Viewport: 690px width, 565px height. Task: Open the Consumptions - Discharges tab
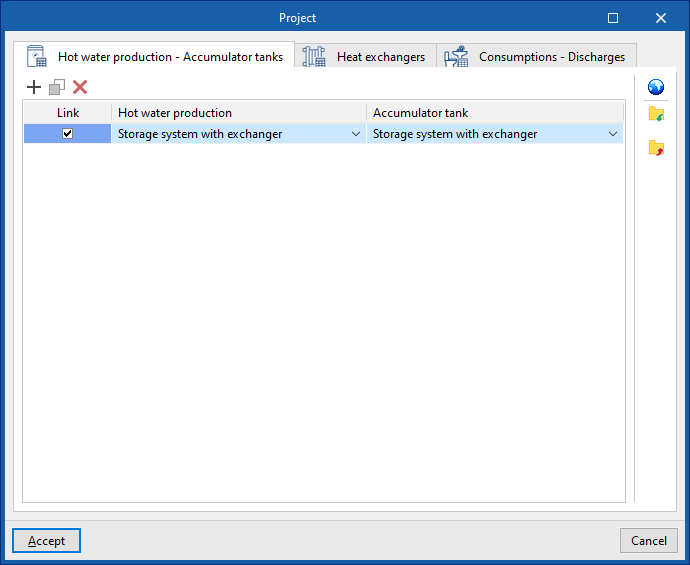[536, 56]
